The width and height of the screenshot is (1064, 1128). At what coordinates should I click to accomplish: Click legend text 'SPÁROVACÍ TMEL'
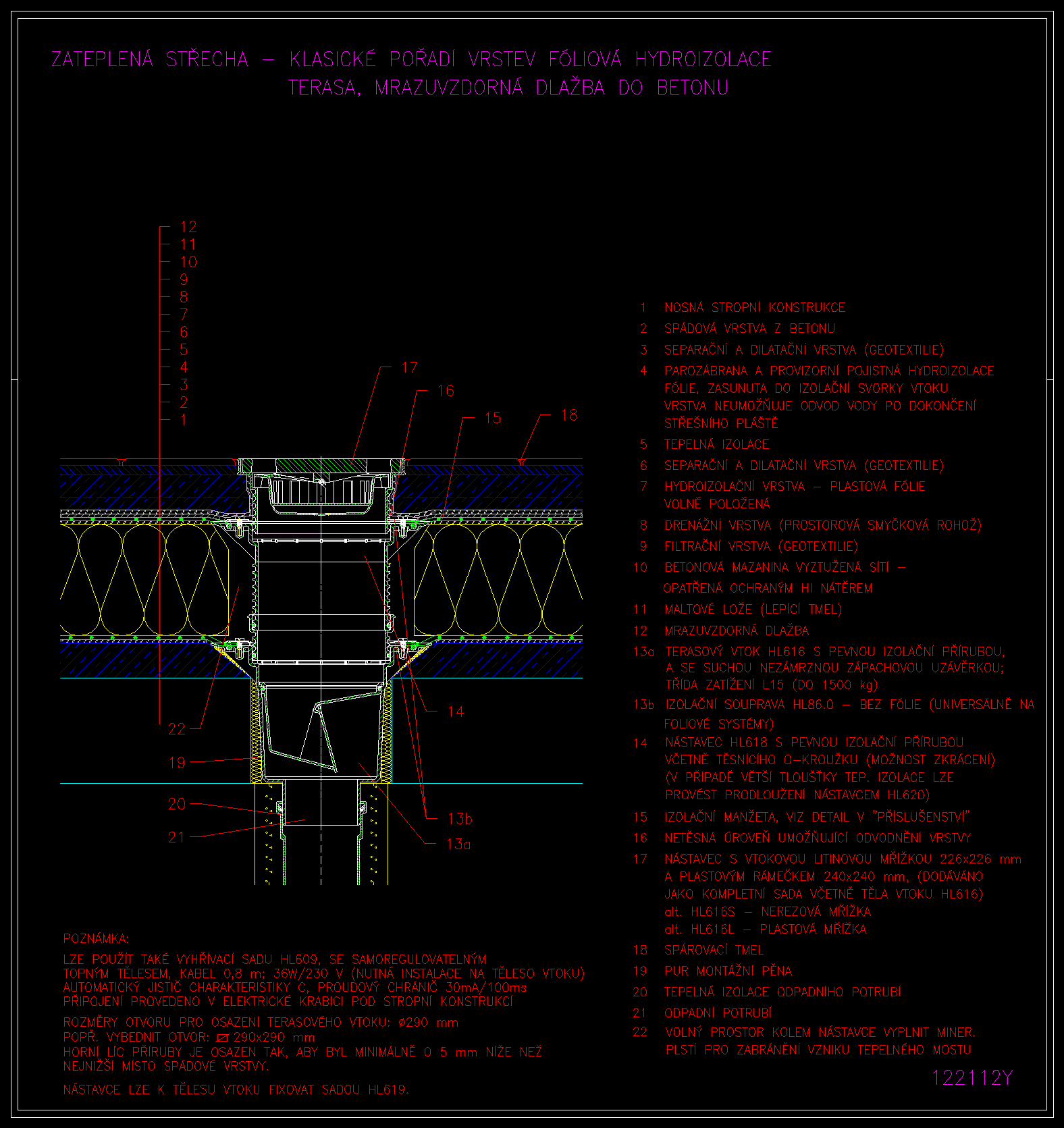point(714,950)
